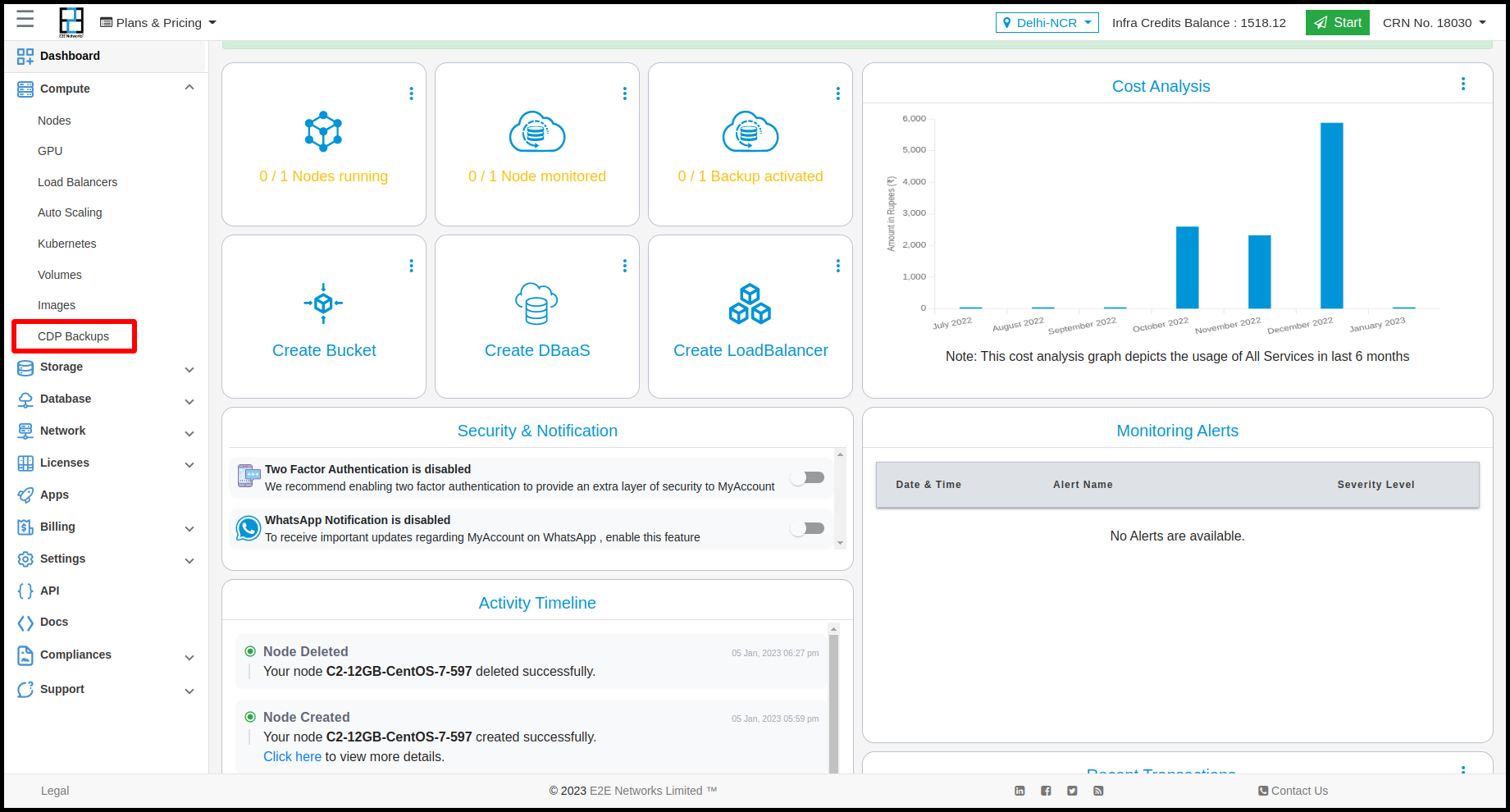The height and width of the screenshot is (812, 1510).
Task: Expand the Settings section chevron
Action: pos(189,561)
